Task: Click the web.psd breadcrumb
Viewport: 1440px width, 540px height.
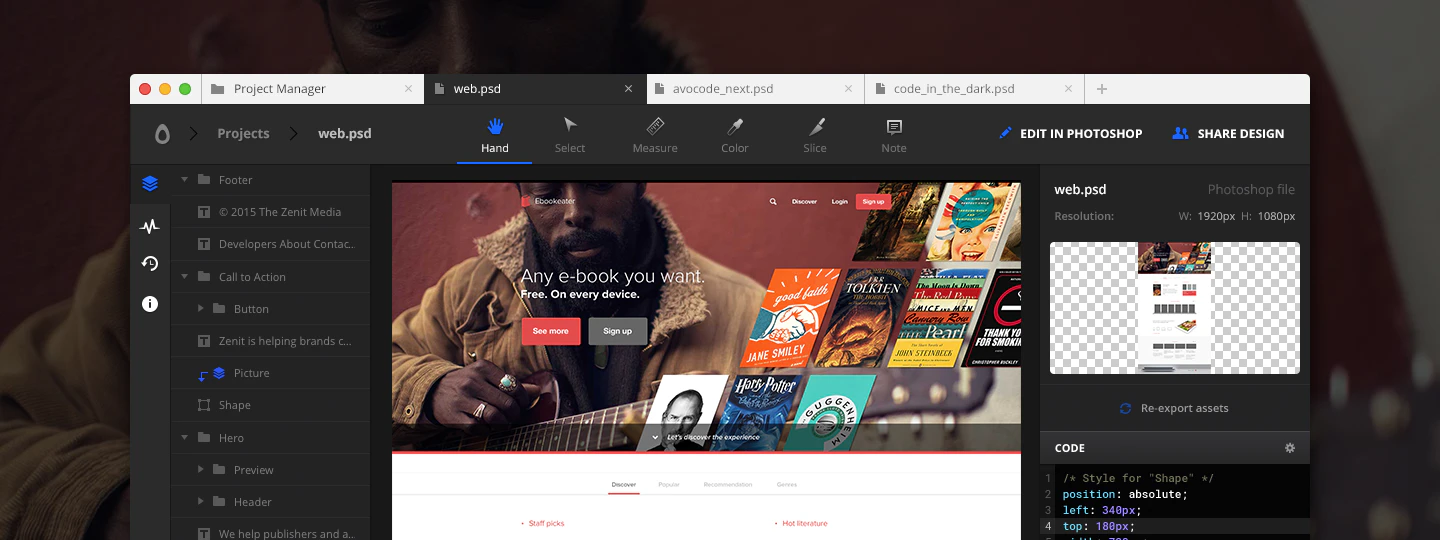Action: coord(344,133)
